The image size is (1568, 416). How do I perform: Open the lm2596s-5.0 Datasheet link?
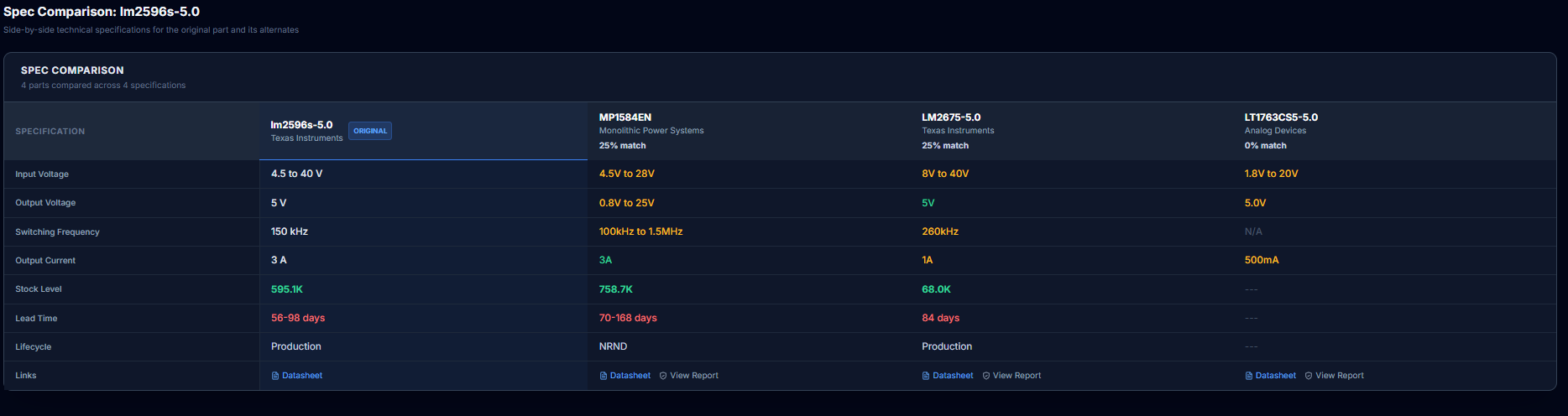click(x=297, y=376)
